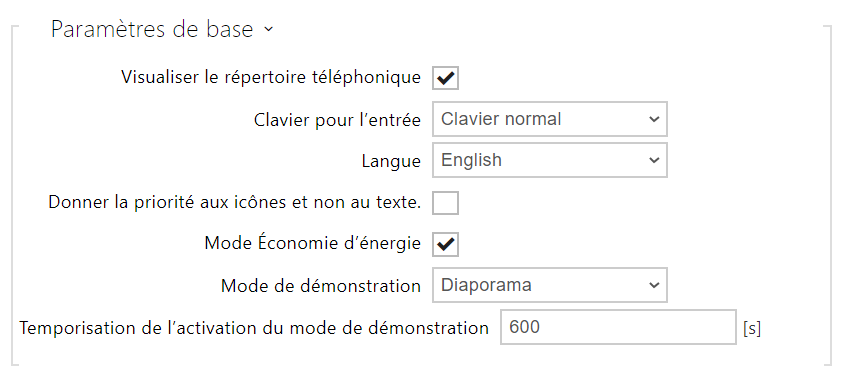Click the [s] seconds unit label
The image size is (842, 372).
(752, 328)
